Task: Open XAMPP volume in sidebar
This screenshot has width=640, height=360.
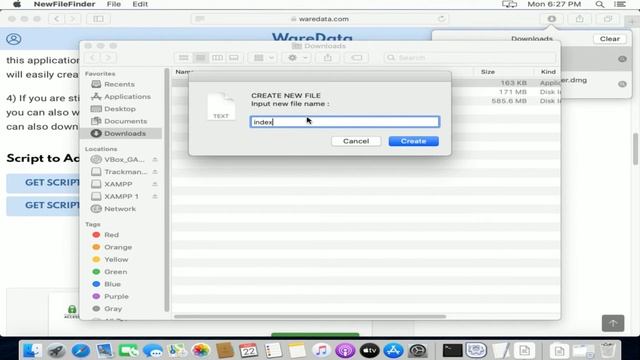Action: 118,184
